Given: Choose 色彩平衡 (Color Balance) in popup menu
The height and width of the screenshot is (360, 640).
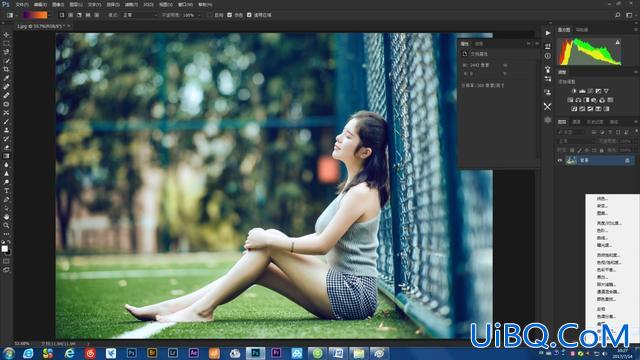Looking at the screenshot, I should [606, 270].
